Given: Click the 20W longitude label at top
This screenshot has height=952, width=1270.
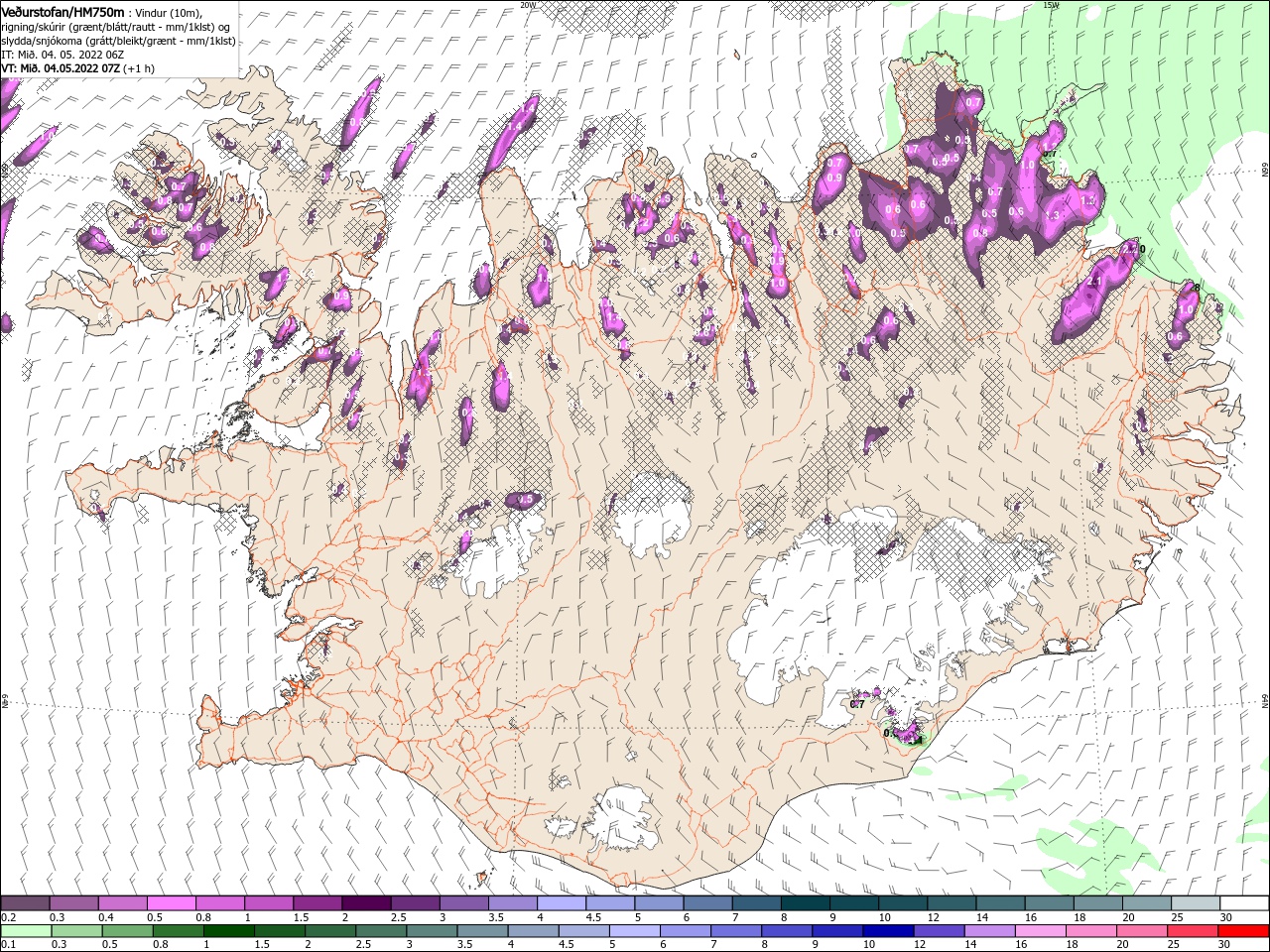Looking at the screenshot, I should tap(528, 4).
